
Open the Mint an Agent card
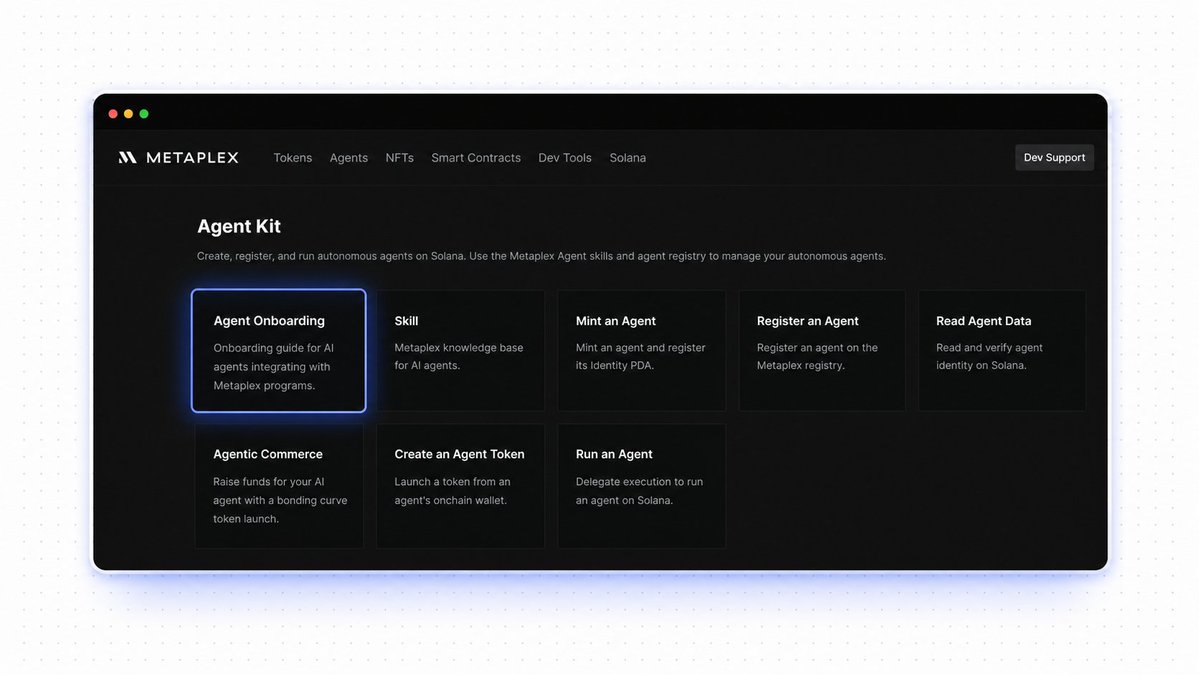[642, 351]
